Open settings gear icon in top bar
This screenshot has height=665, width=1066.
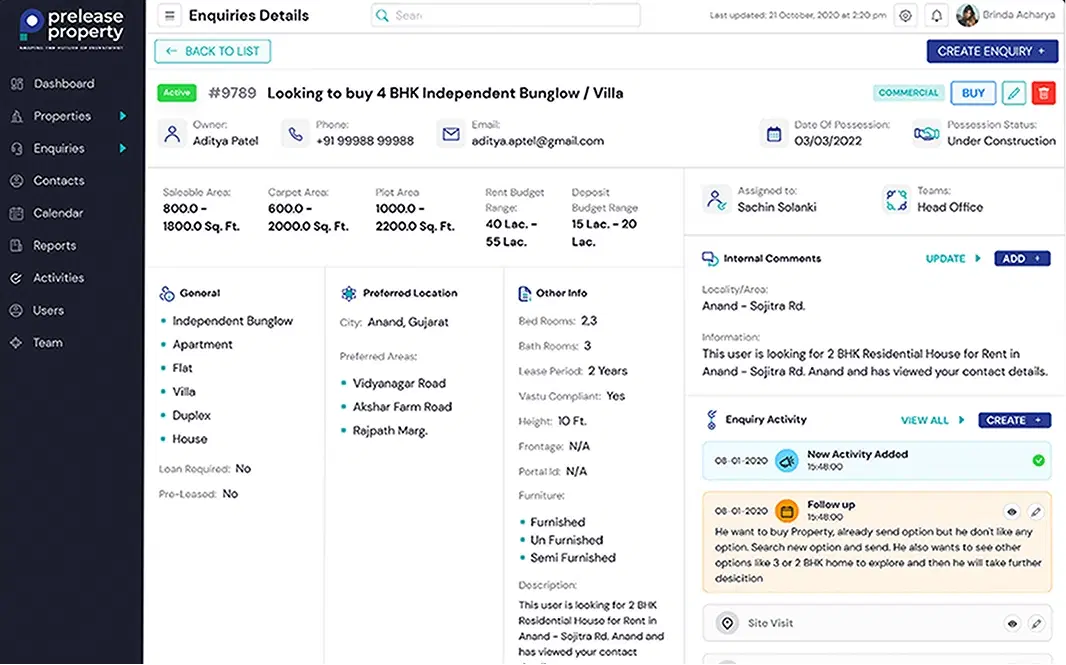(x=905, y=16)
